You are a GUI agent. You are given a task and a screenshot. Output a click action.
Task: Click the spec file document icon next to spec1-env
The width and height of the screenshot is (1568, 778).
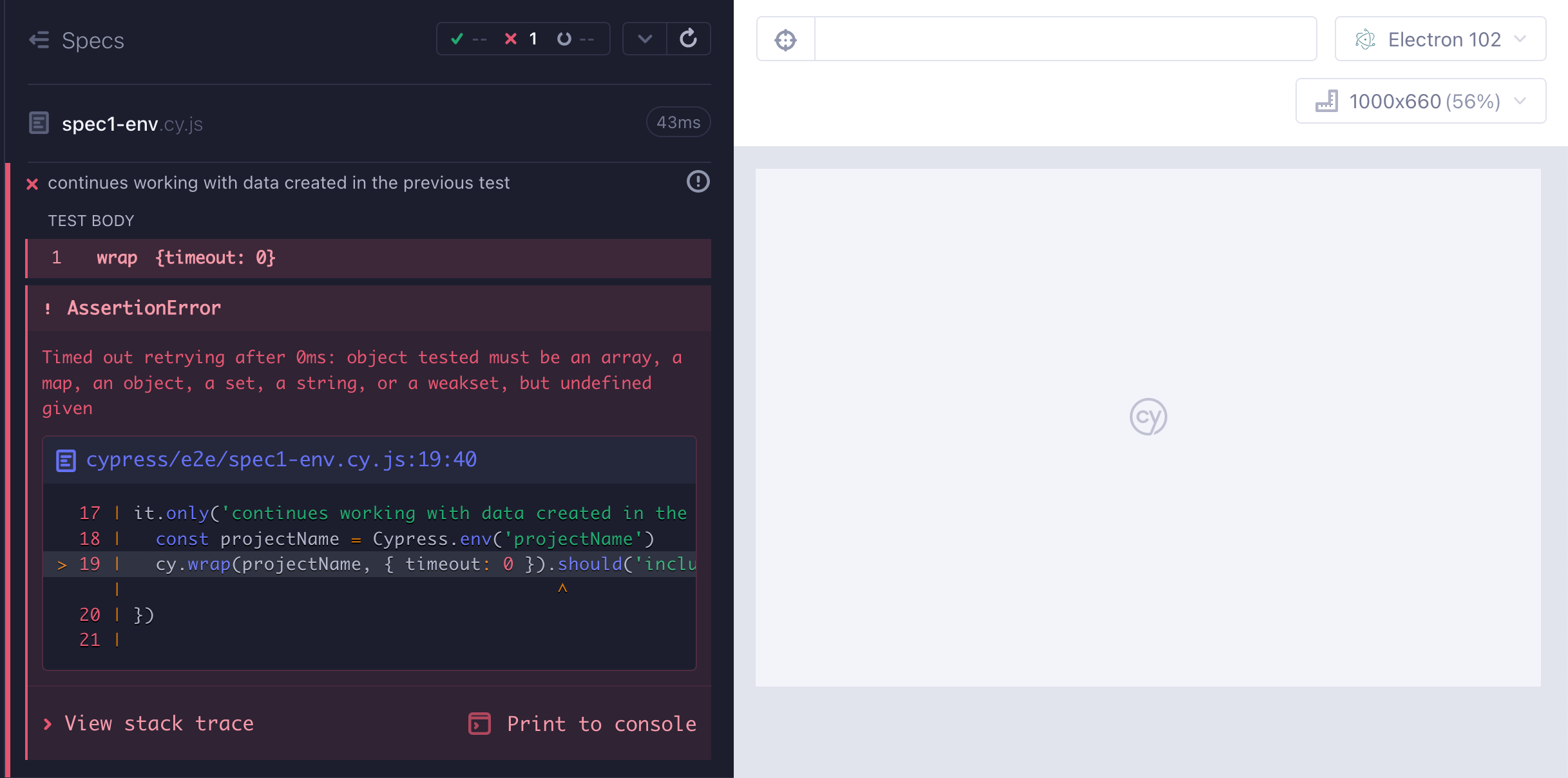pos(39,122)
